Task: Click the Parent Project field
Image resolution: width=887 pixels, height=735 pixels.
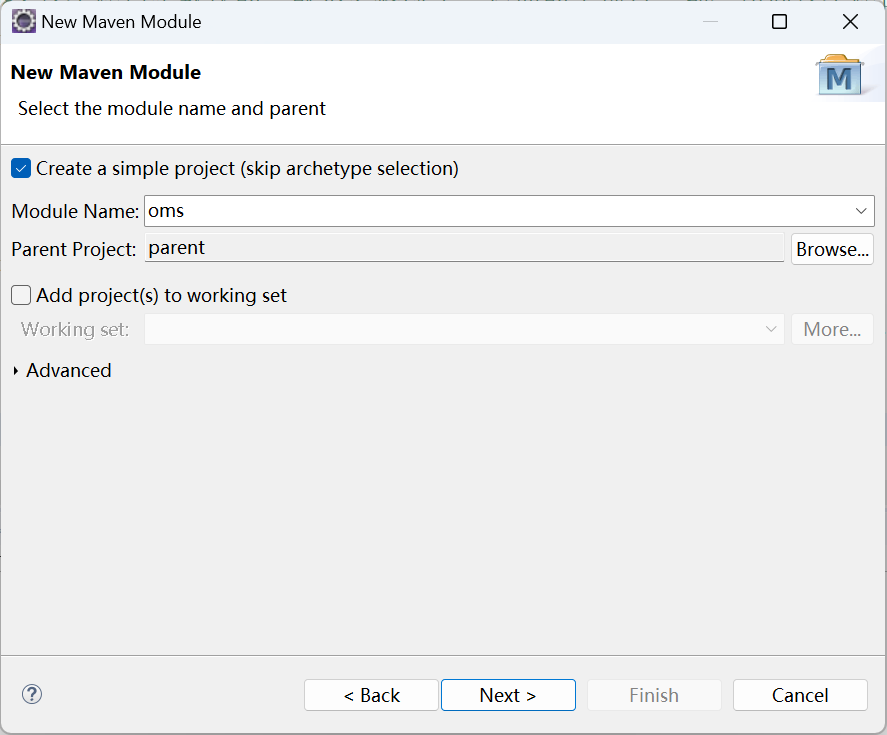Action: (x=464, y=248)
